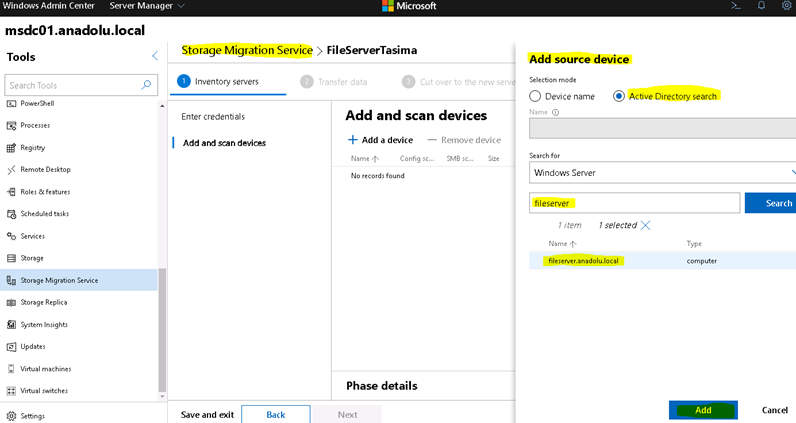
Task: Click the Type column header in results
Action: [694, 244]
